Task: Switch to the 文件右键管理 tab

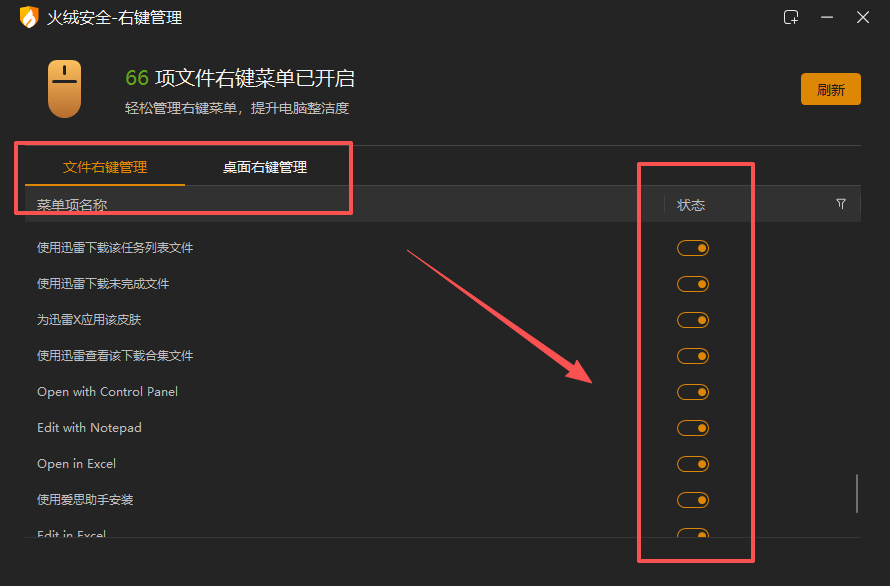Action: 105,167
